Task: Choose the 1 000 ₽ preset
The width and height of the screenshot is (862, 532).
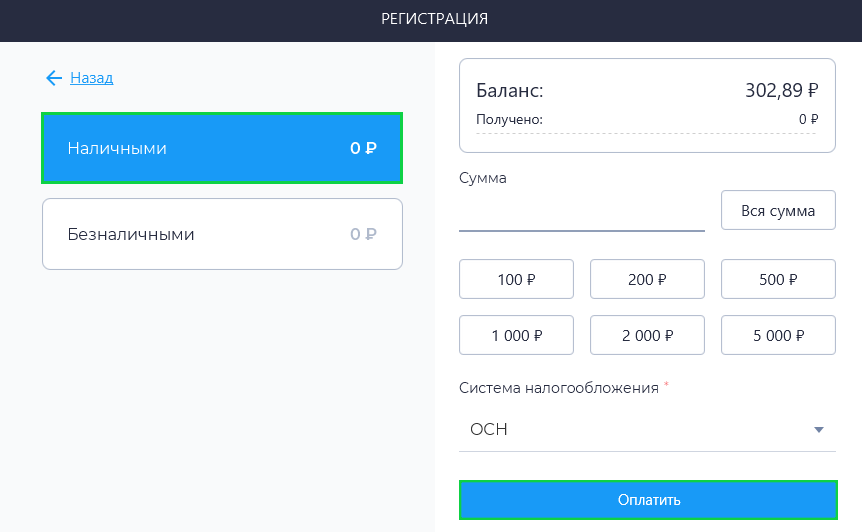Action: (516, 335)
